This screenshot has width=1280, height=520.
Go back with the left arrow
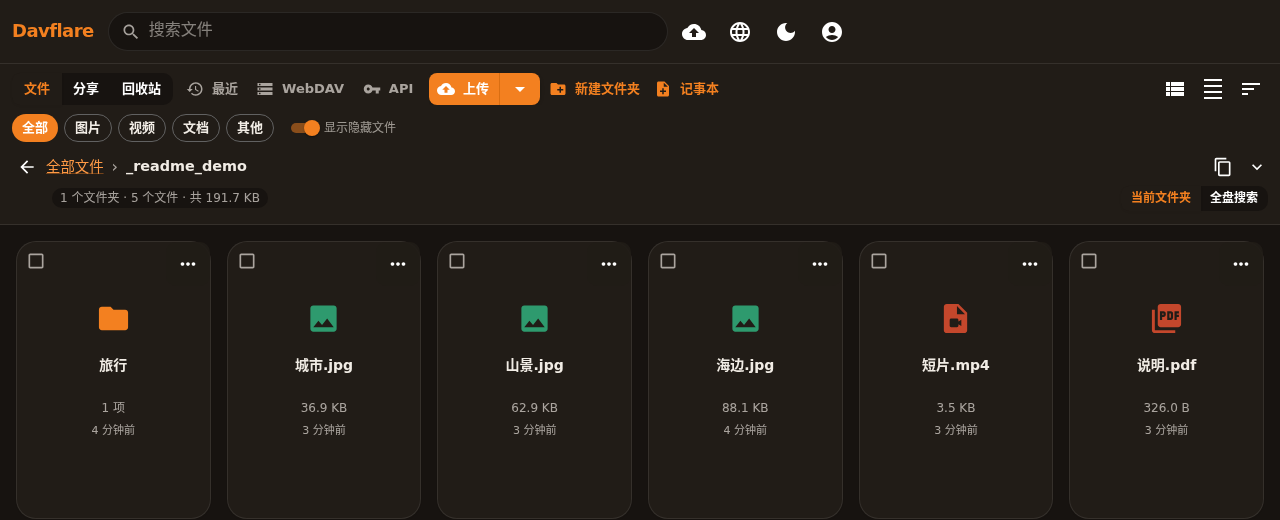(27, 167)
